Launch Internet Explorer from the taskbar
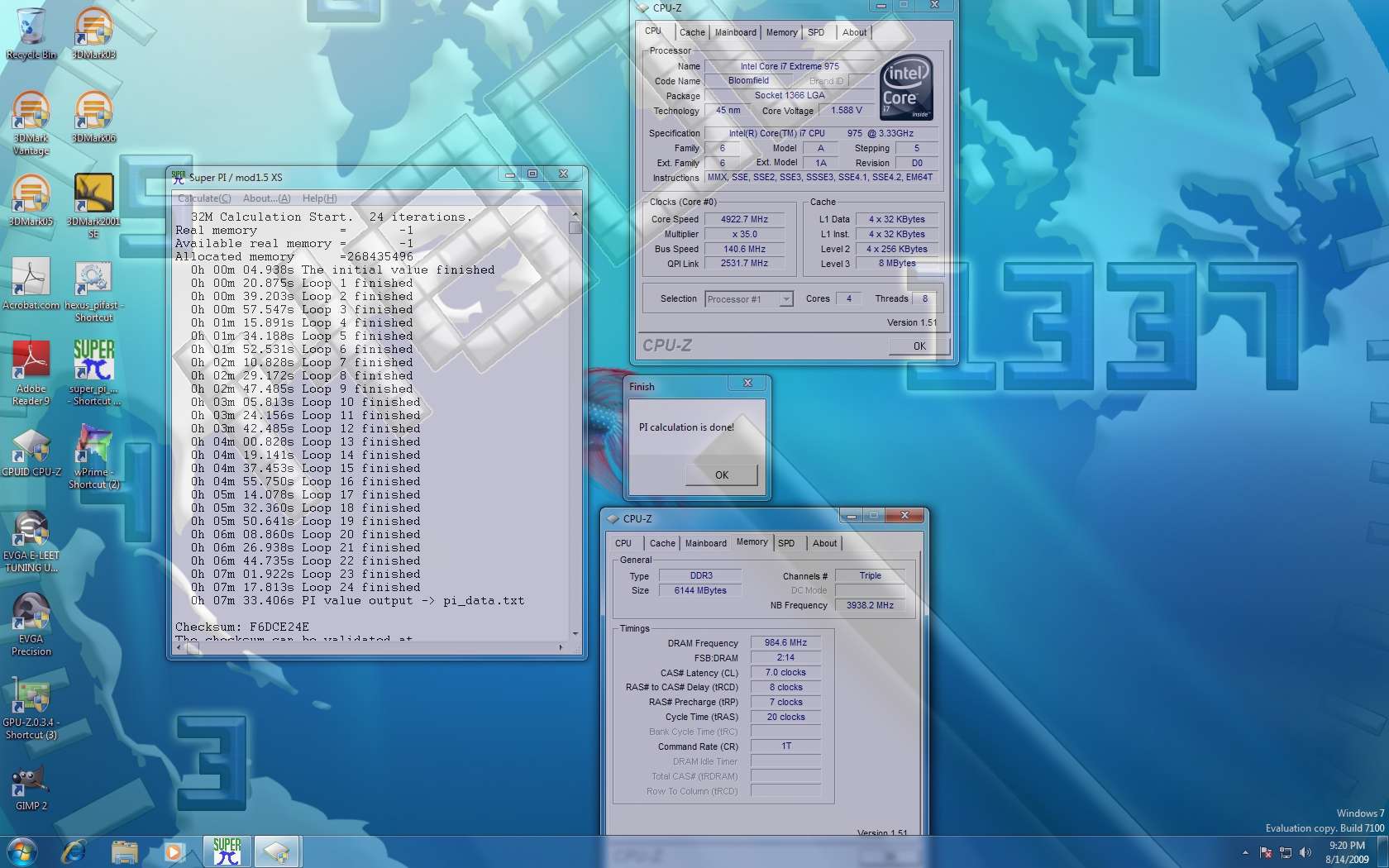This screenshot has height=868, width=1389. pos(74,851)
